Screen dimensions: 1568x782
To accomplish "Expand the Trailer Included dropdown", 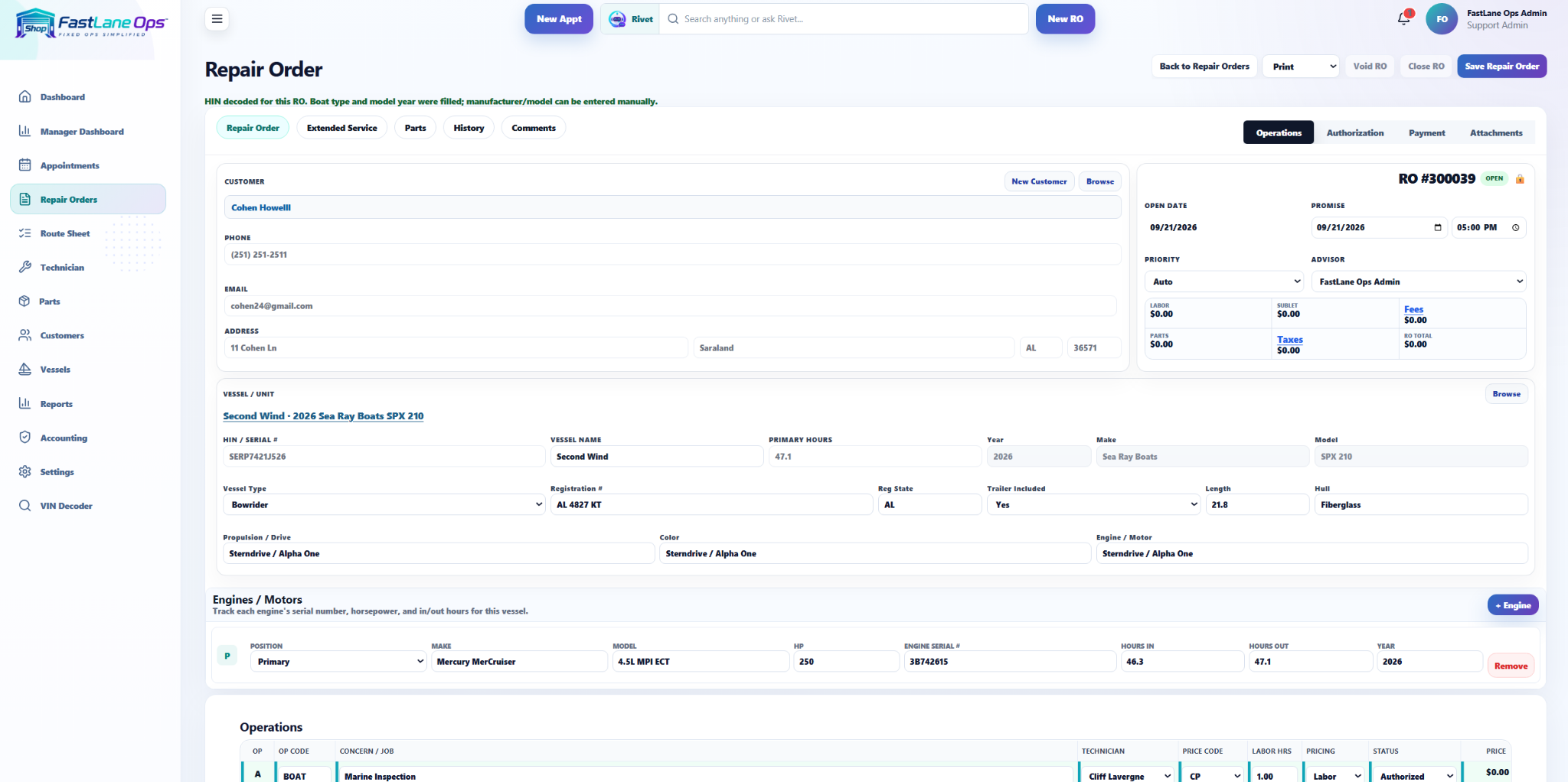I will [1093, 505].
